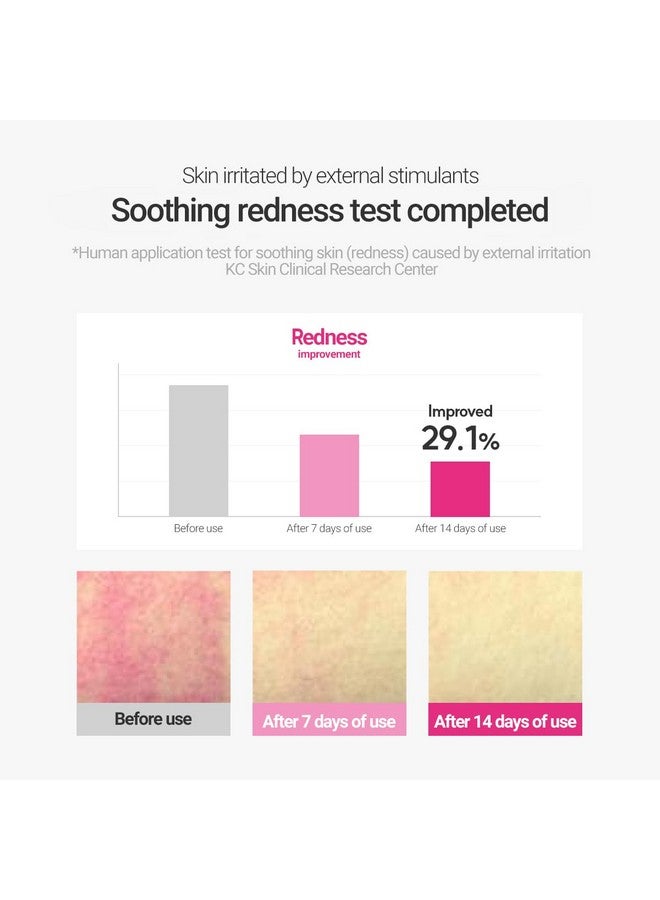Image resolution: width=660 pixels, height=900 pixels.
Task: Click the 'Soothing redness test completed' heading
Action: pos(329,210)
